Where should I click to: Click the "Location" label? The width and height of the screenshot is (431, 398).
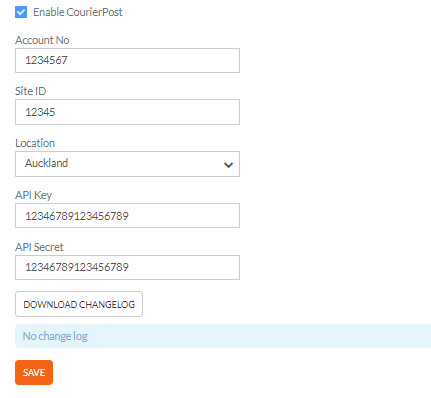pos(35,143)
